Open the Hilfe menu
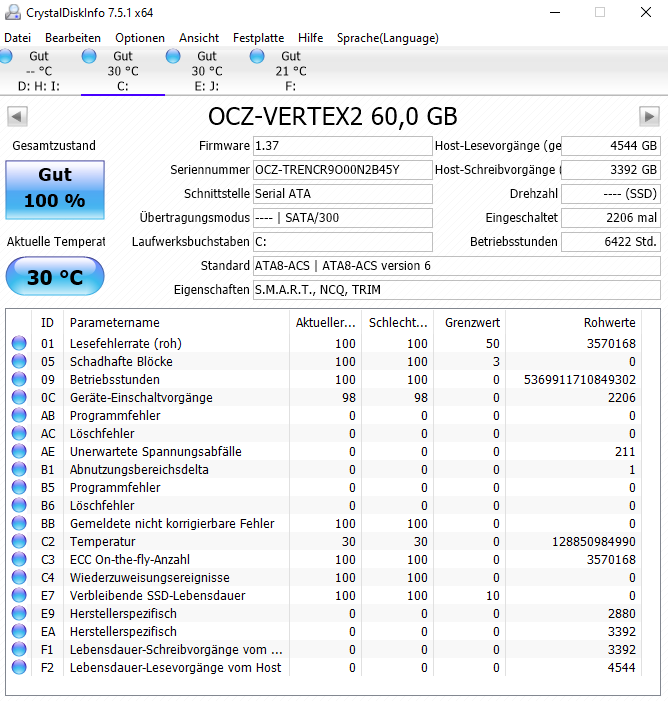The width and height of the screenshot is (668, 701). coord(310,38)
